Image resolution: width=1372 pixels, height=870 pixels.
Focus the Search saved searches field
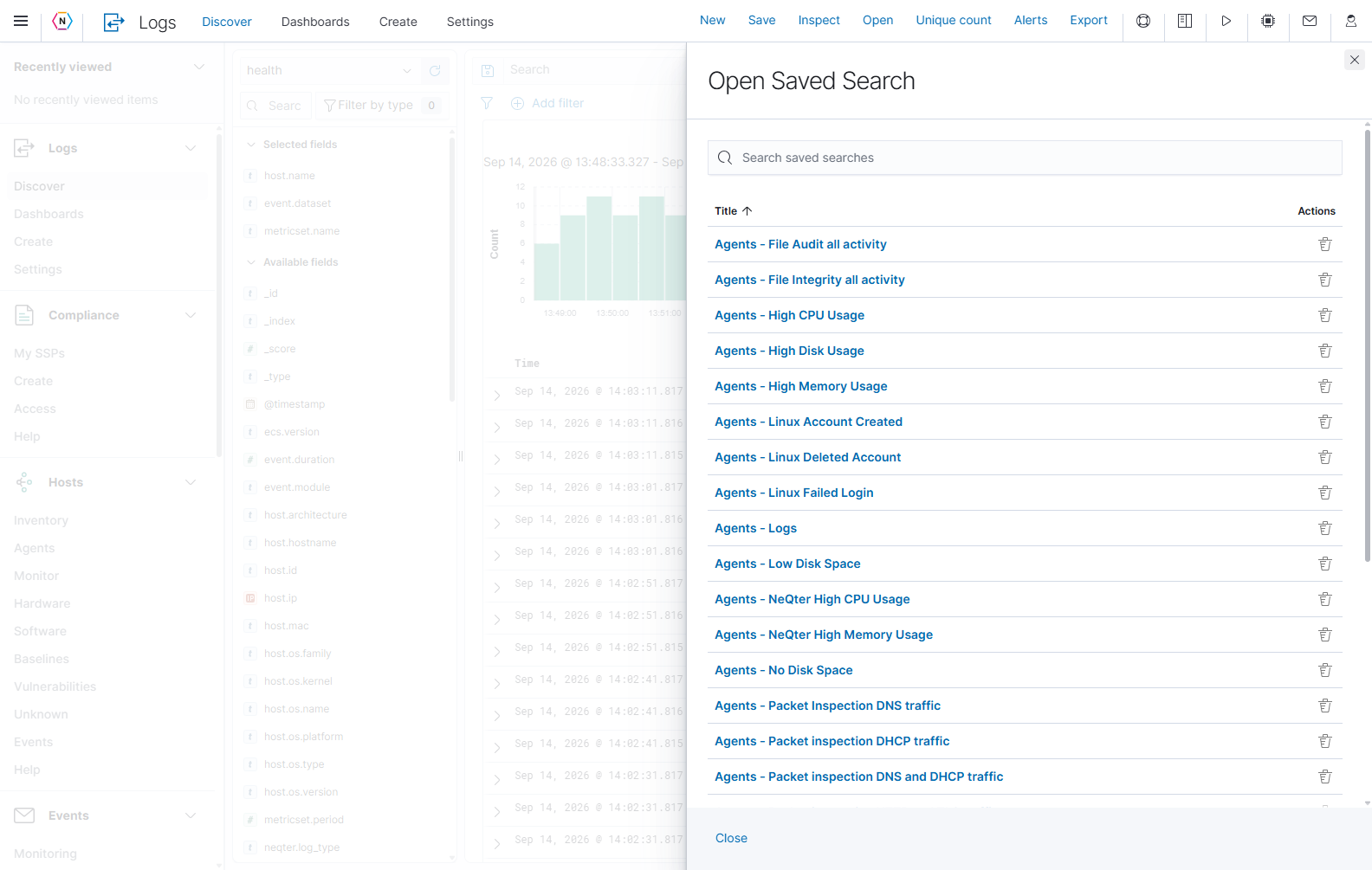pyautogui.click(x=1025, y=158)
